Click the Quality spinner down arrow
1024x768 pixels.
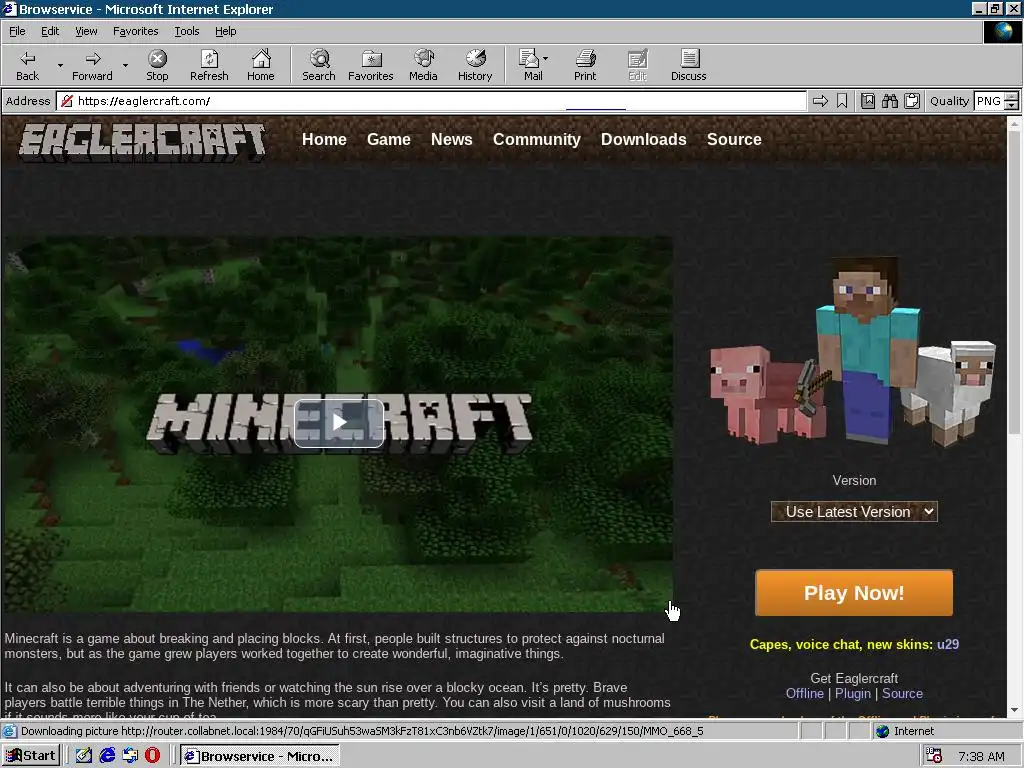point(1012,106)
